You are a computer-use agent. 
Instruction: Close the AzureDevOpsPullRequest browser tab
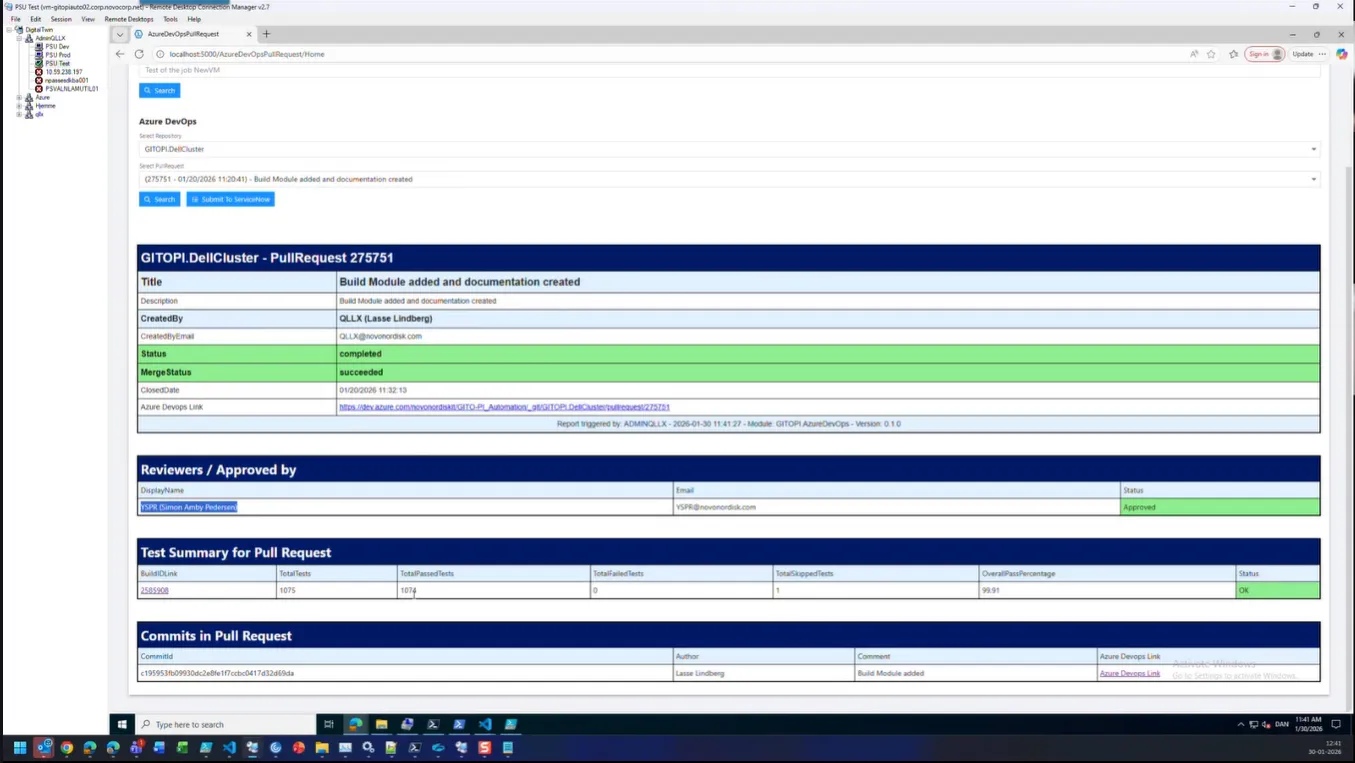(x=249, y=34)
